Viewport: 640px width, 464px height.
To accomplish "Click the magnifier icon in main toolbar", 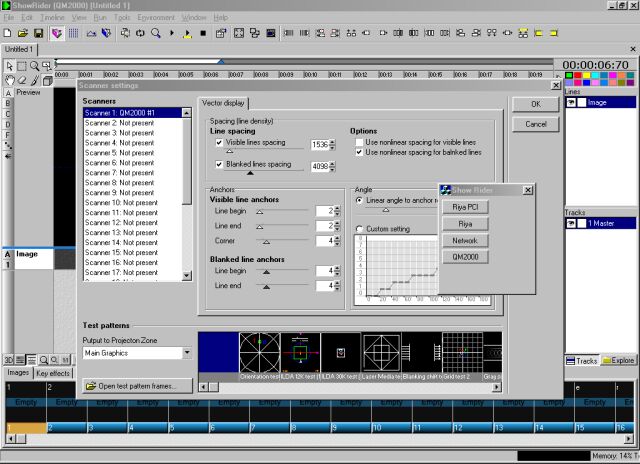I will (156, 33).
